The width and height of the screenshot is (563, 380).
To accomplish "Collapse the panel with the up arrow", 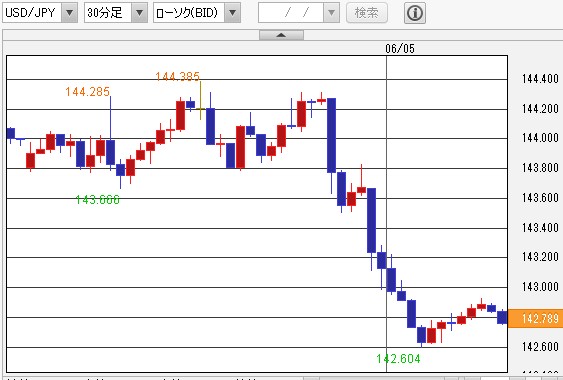I will coord(281,35).
